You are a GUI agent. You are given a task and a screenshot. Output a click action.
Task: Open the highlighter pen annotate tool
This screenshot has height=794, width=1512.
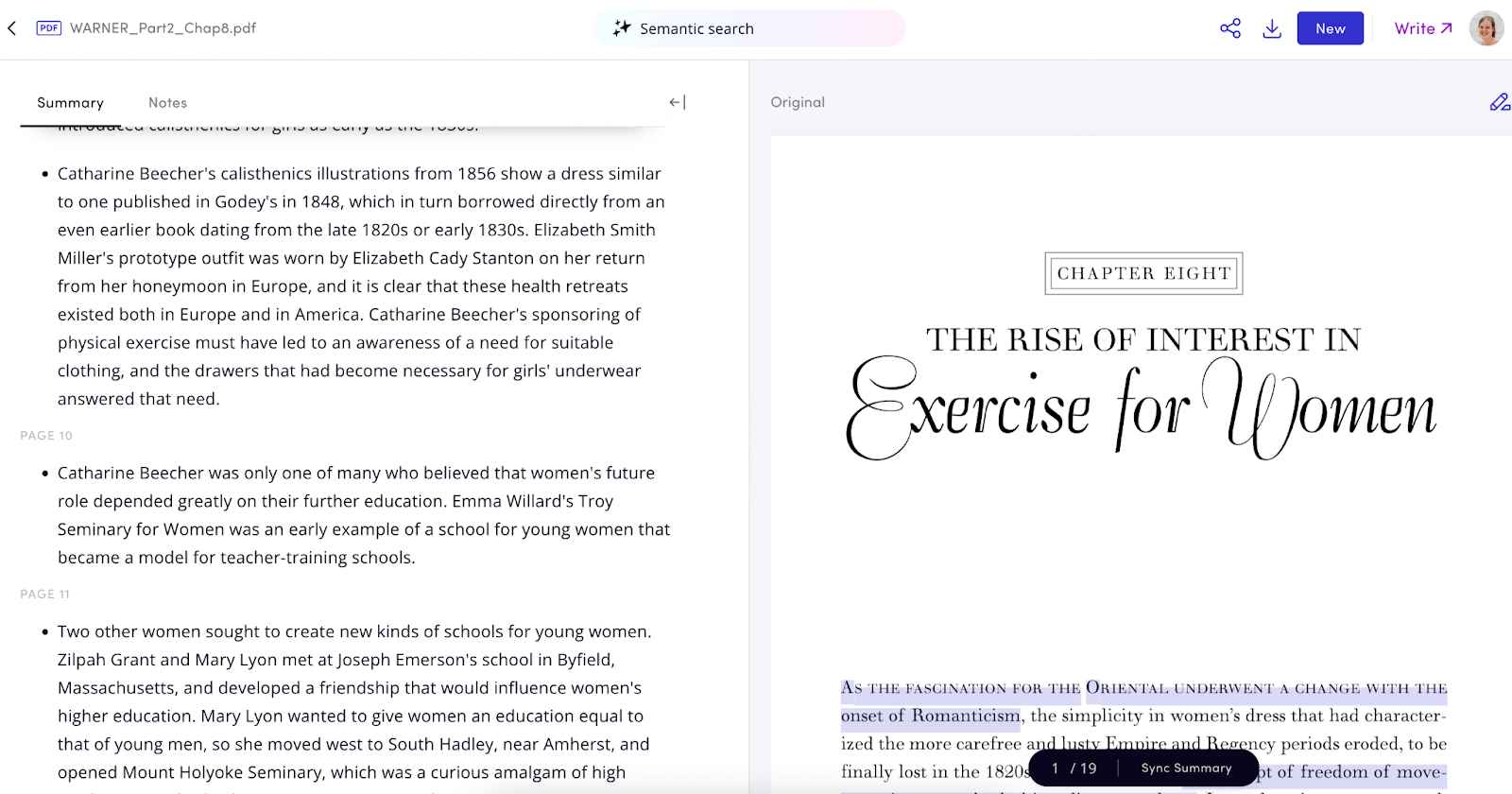click(1500, 102)
